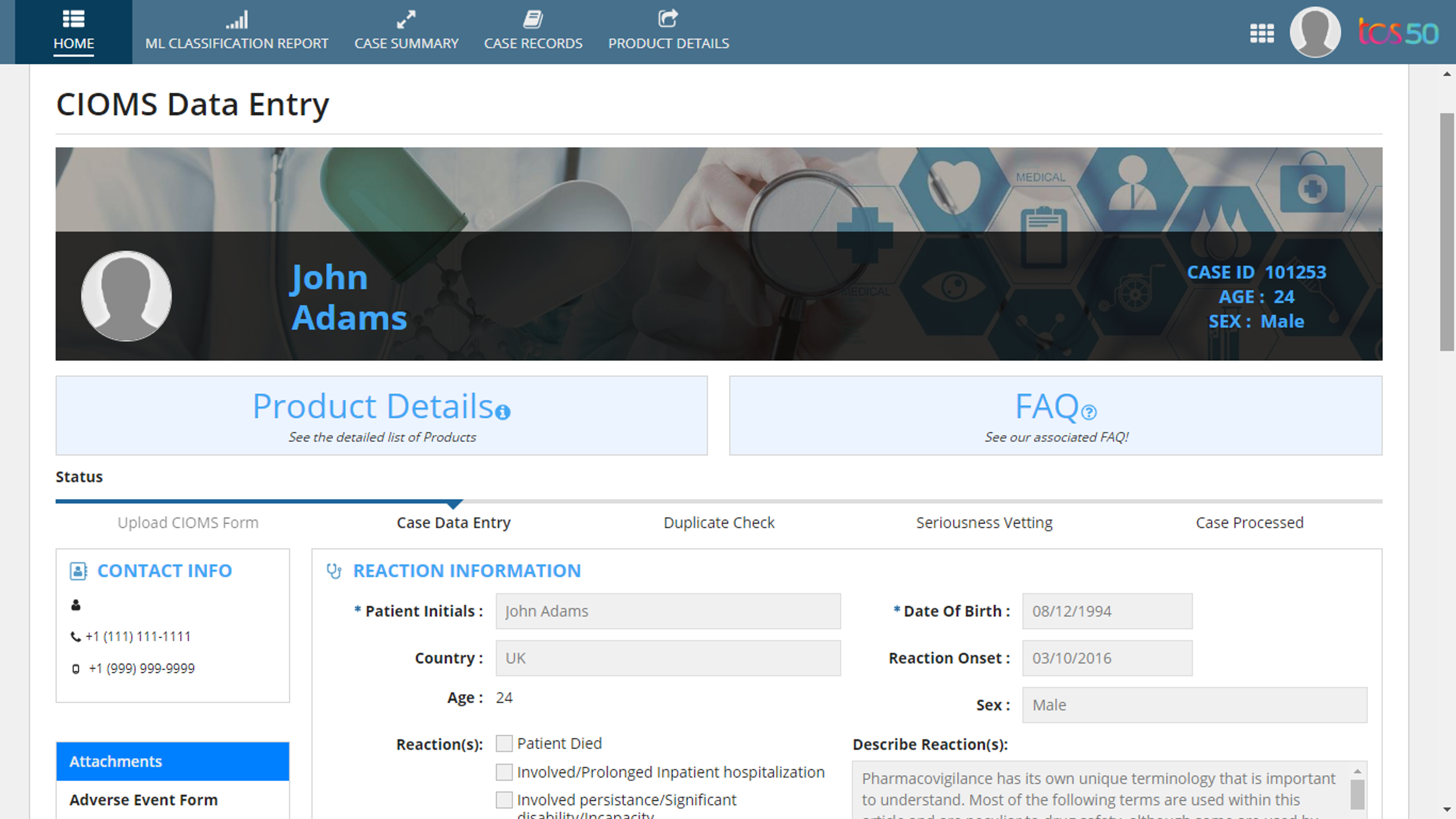1456x819 pixels.
Task: Click John Adams profile picture
Action: (x=126, y=296)
